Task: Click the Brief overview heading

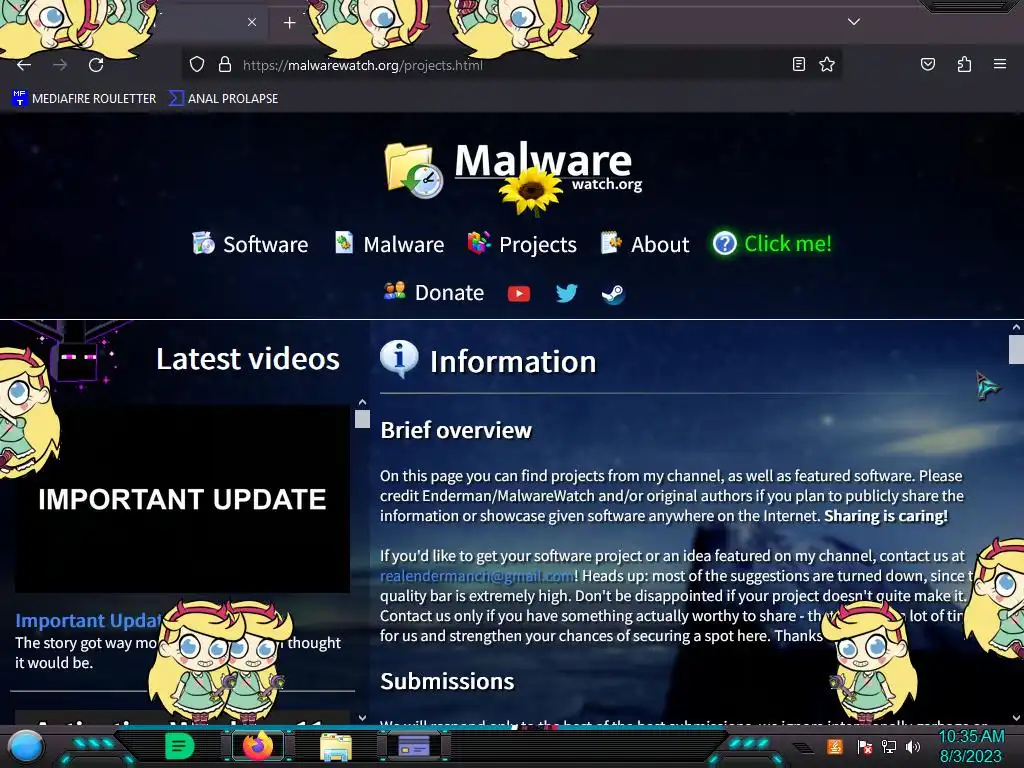Action: [x=456, y=430]
